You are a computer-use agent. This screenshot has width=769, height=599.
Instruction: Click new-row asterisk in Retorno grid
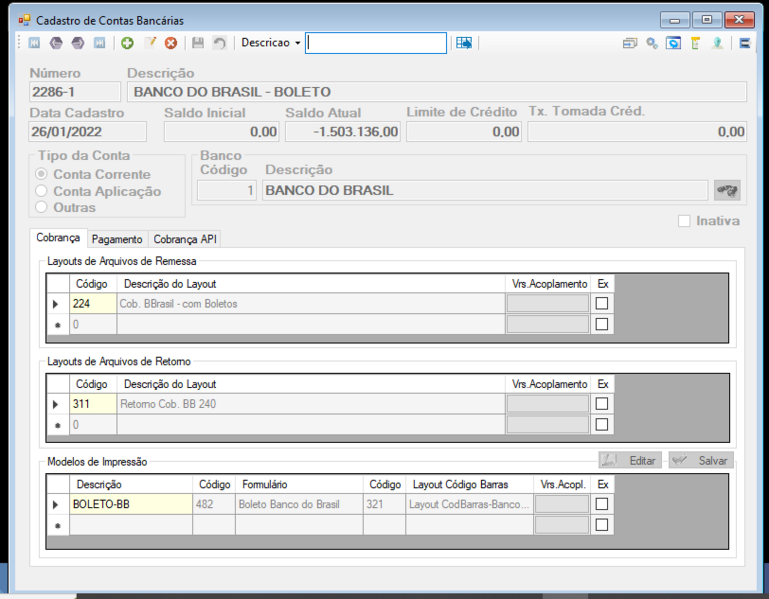[x=58, y=425]
